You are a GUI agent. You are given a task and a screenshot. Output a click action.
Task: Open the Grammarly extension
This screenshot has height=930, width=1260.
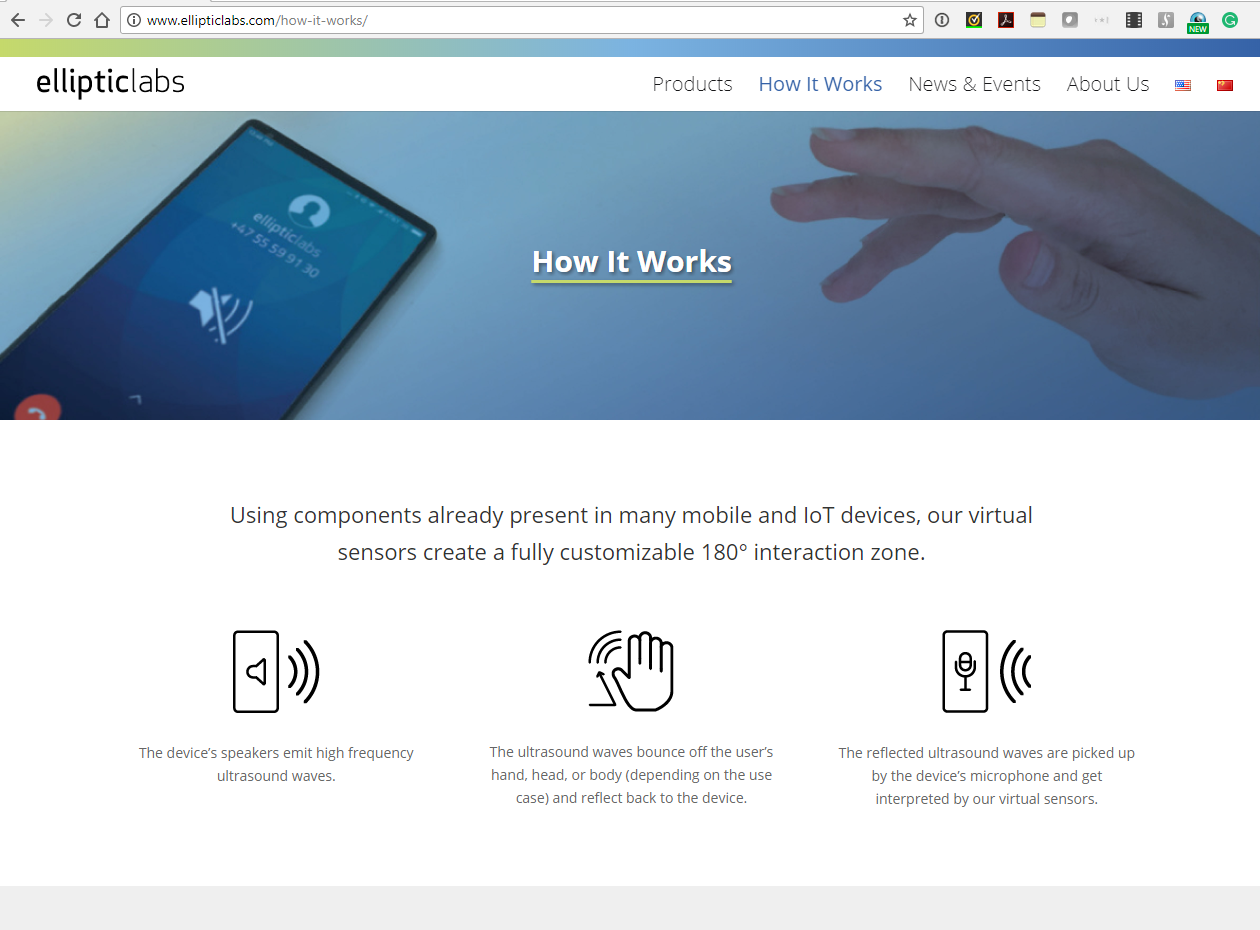(1230, 20)
